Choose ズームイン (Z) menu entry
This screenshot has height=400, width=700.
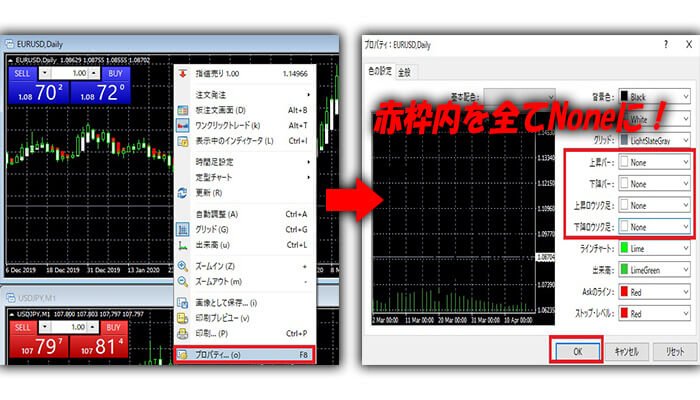245,267
